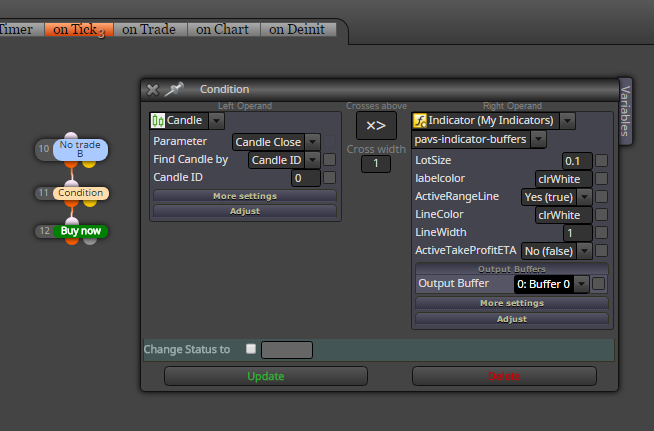
Task: Click the Crosses above operator button
Action: coord(376,126)
